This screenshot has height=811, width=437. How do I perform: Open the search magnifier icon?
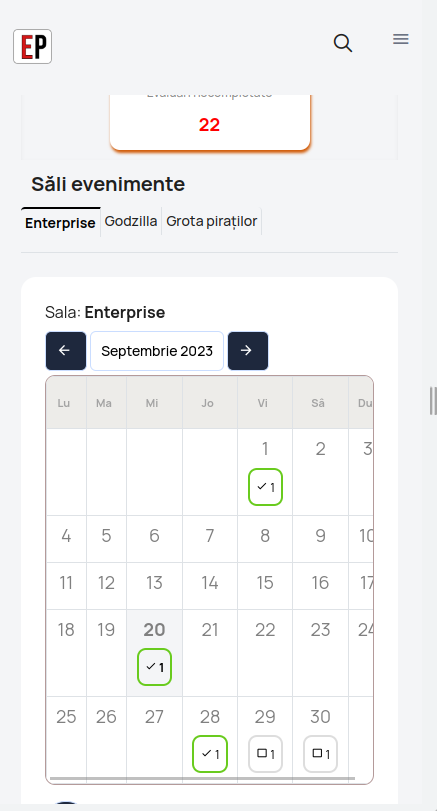(x=342, y=43)
